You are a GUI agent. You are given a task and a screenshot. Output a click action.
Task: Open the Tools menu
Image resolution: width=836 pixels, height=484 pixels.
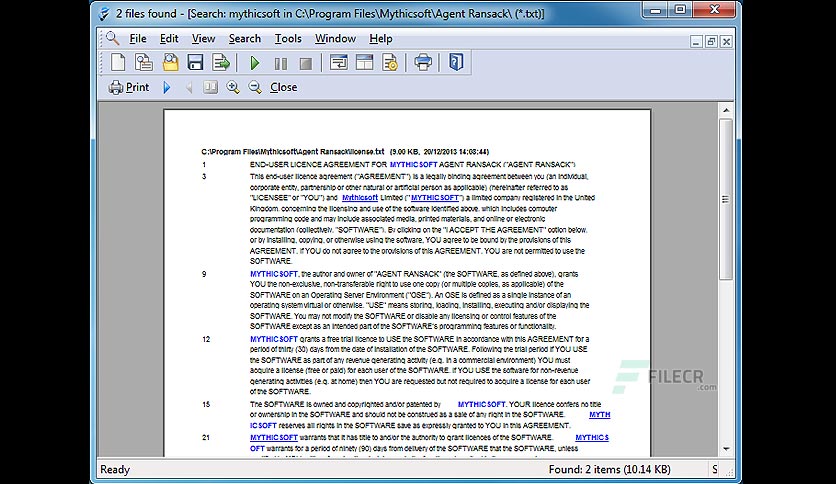pos(288,38)
